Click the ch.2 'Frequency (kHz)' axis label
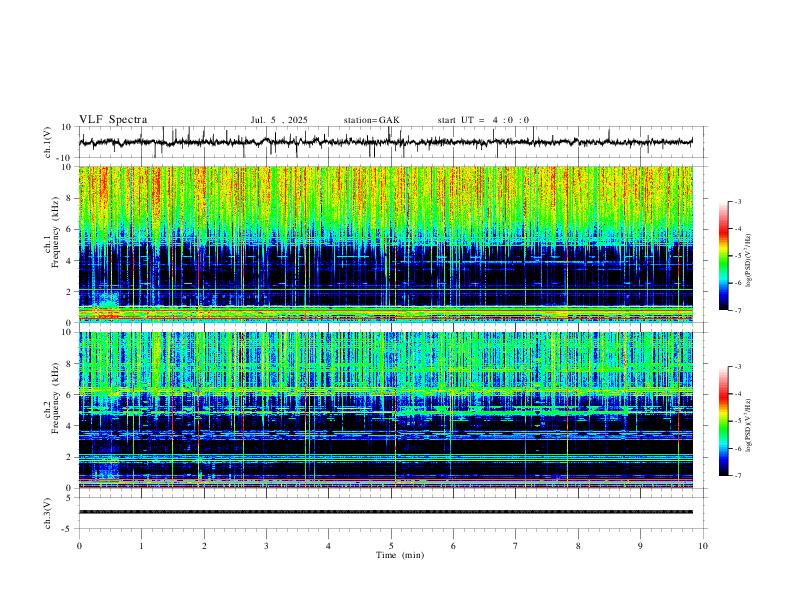792x612 pixels. point(55,398)
